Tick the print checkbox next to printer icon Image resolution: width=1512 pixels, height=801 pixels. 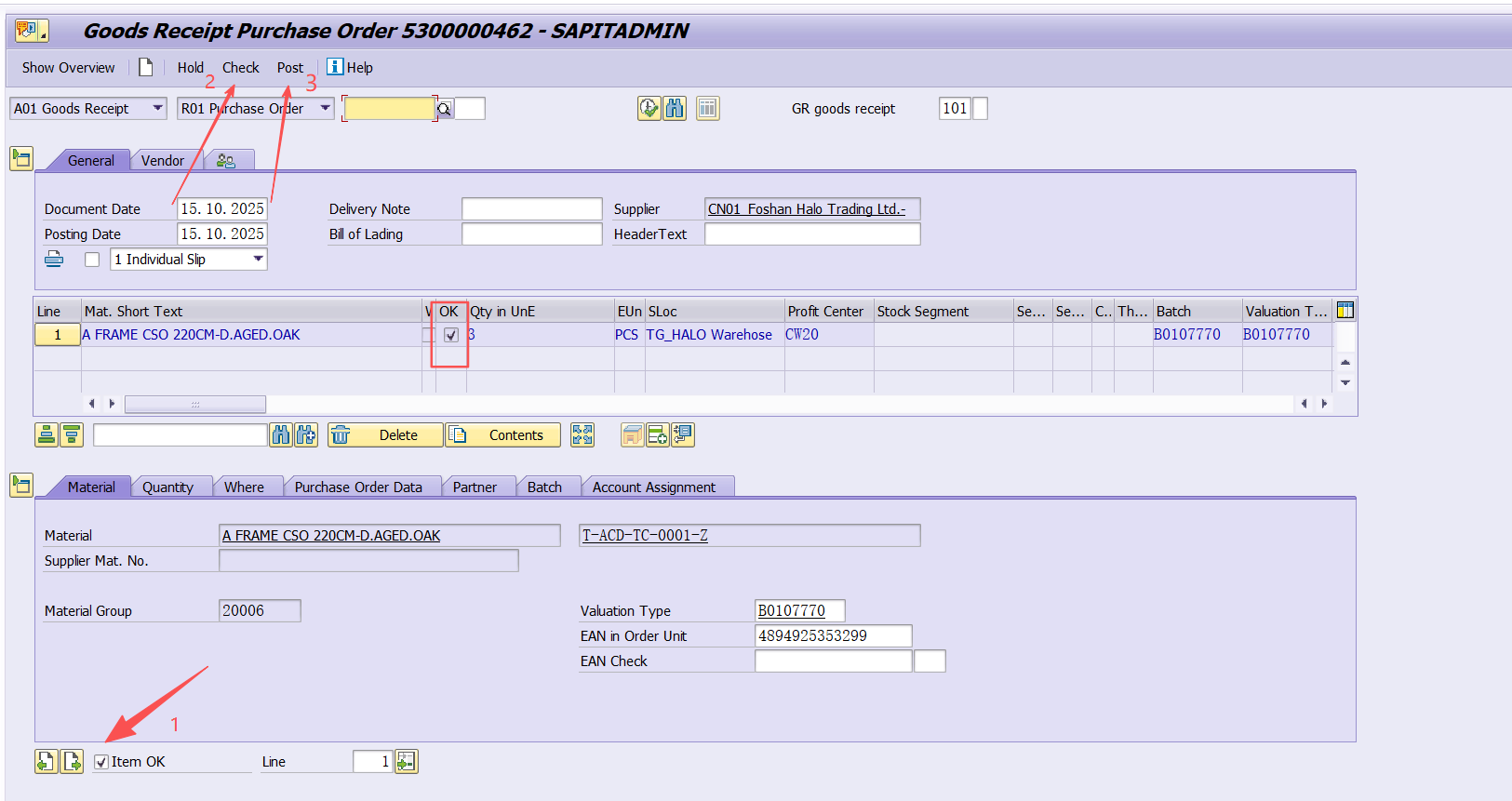point(92,260)
